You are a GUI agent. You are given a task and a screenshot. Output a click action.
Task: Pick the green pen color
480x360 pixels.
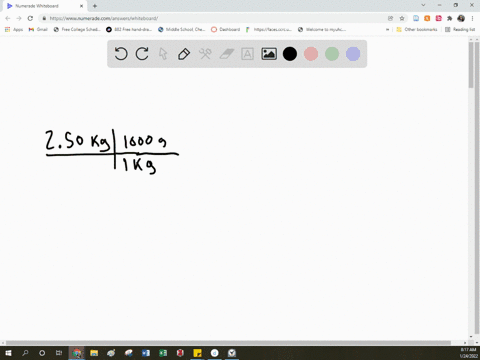coord(332,54)
